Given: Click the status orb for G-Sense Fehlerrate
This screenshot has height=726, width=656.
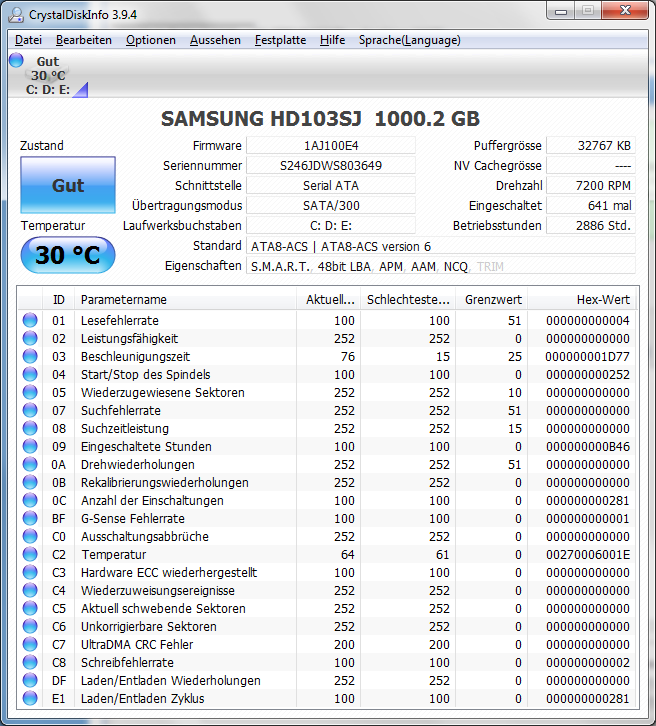Looking at the screenshot, I should pos(30,519).
